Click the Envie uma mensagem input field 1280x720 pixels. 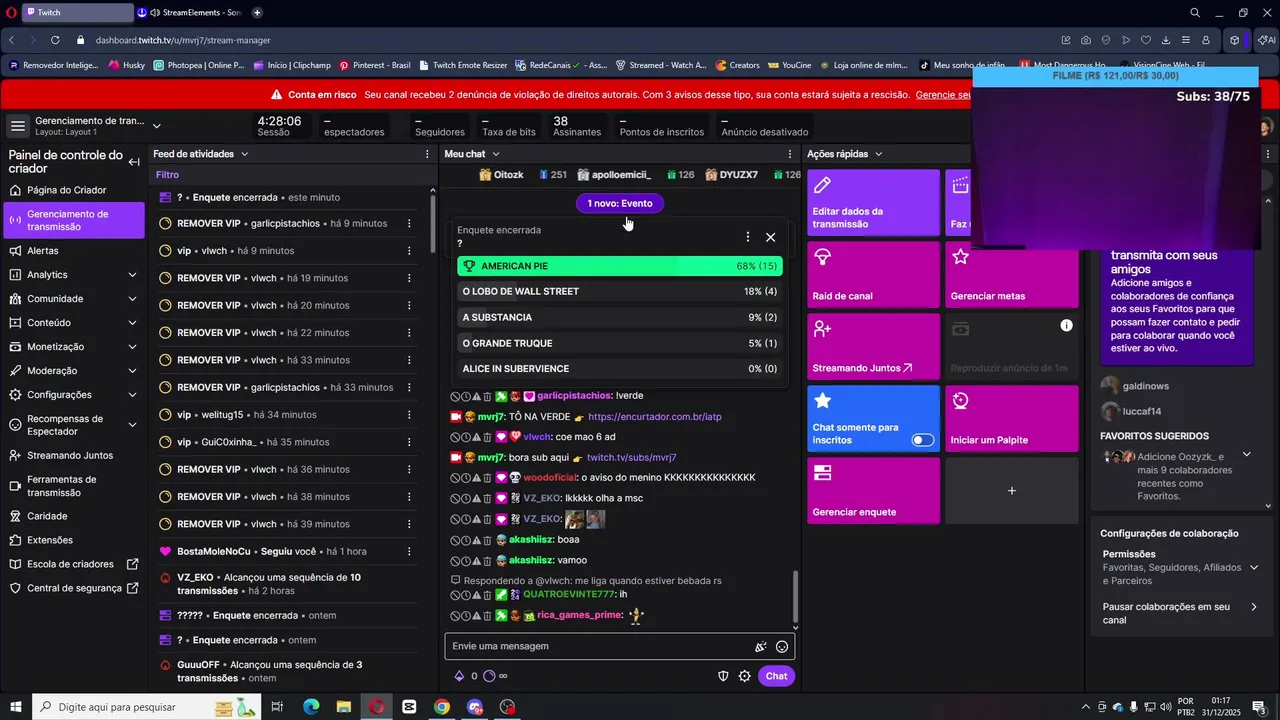coord(598,646)
